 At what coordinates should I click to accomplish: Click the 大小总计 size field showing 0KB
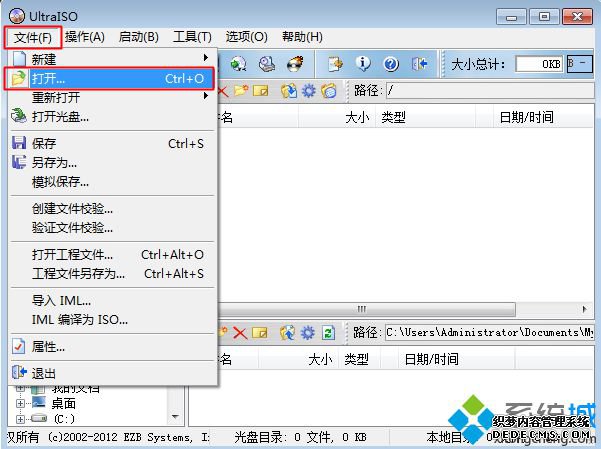click(x=539, y=64)
